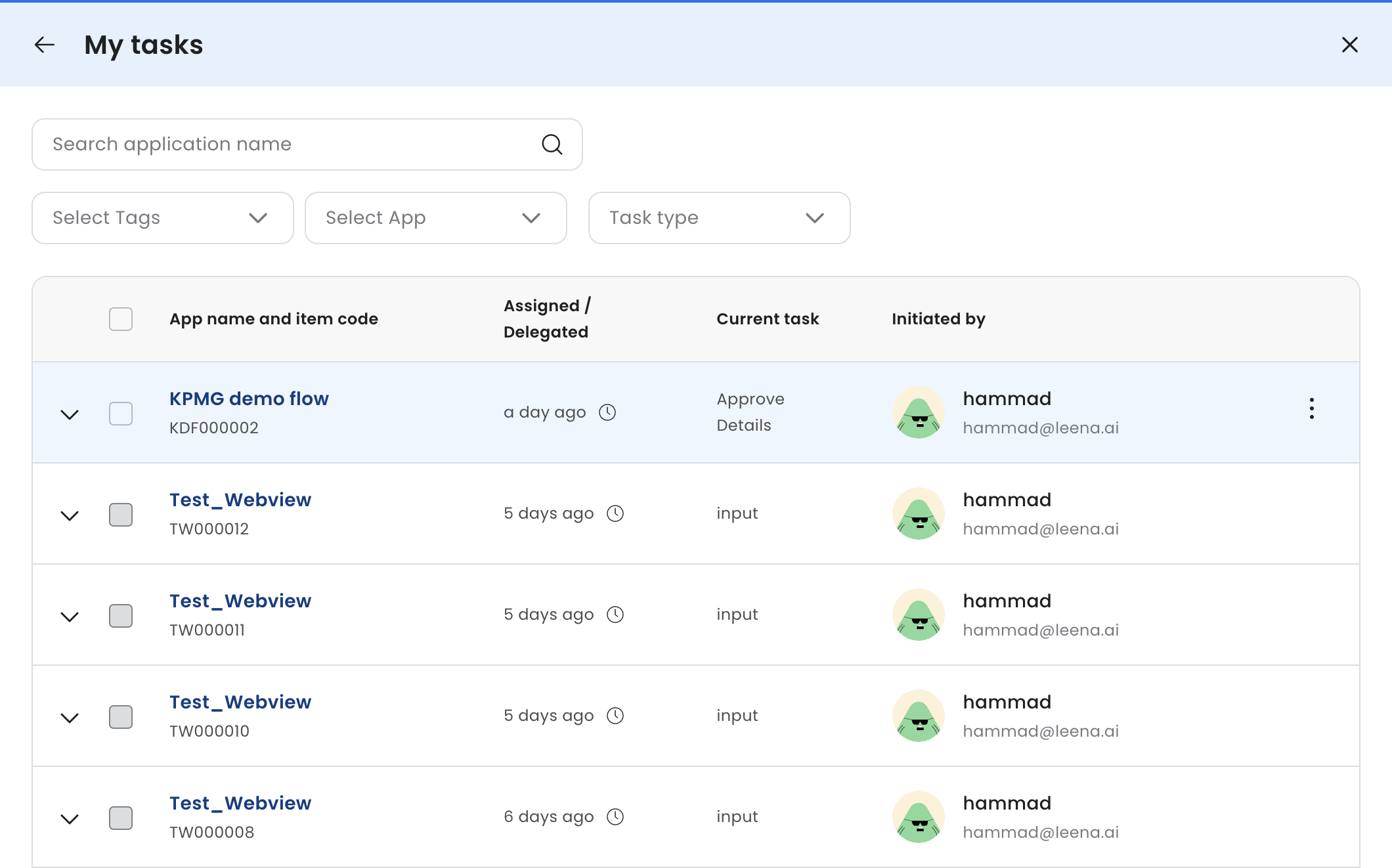
Task: Open Test_Webview item TW000008
Action: point(240,804)
